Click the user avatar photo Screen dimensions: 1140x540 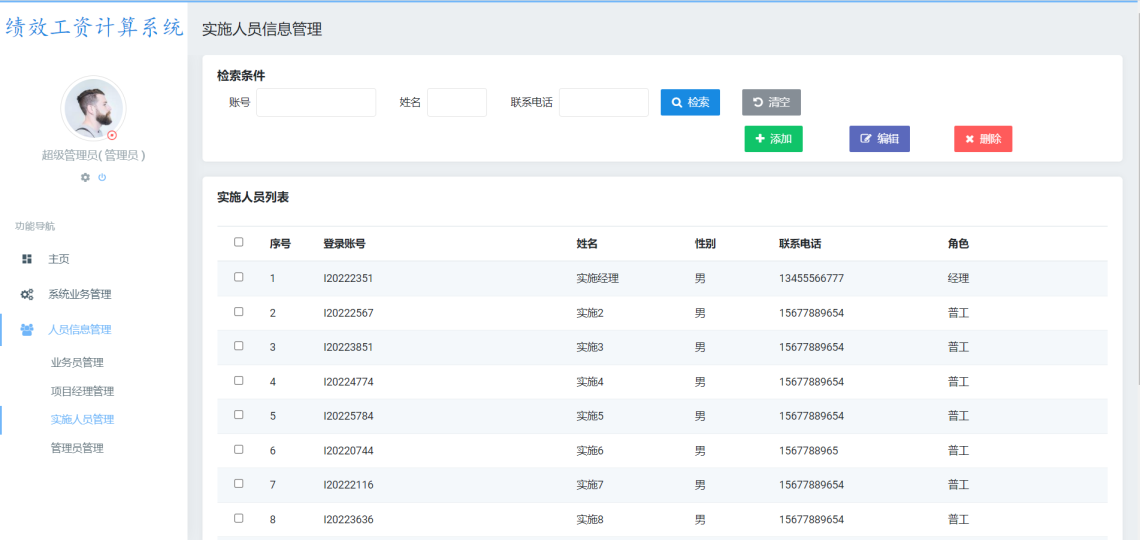pos(93,108)
